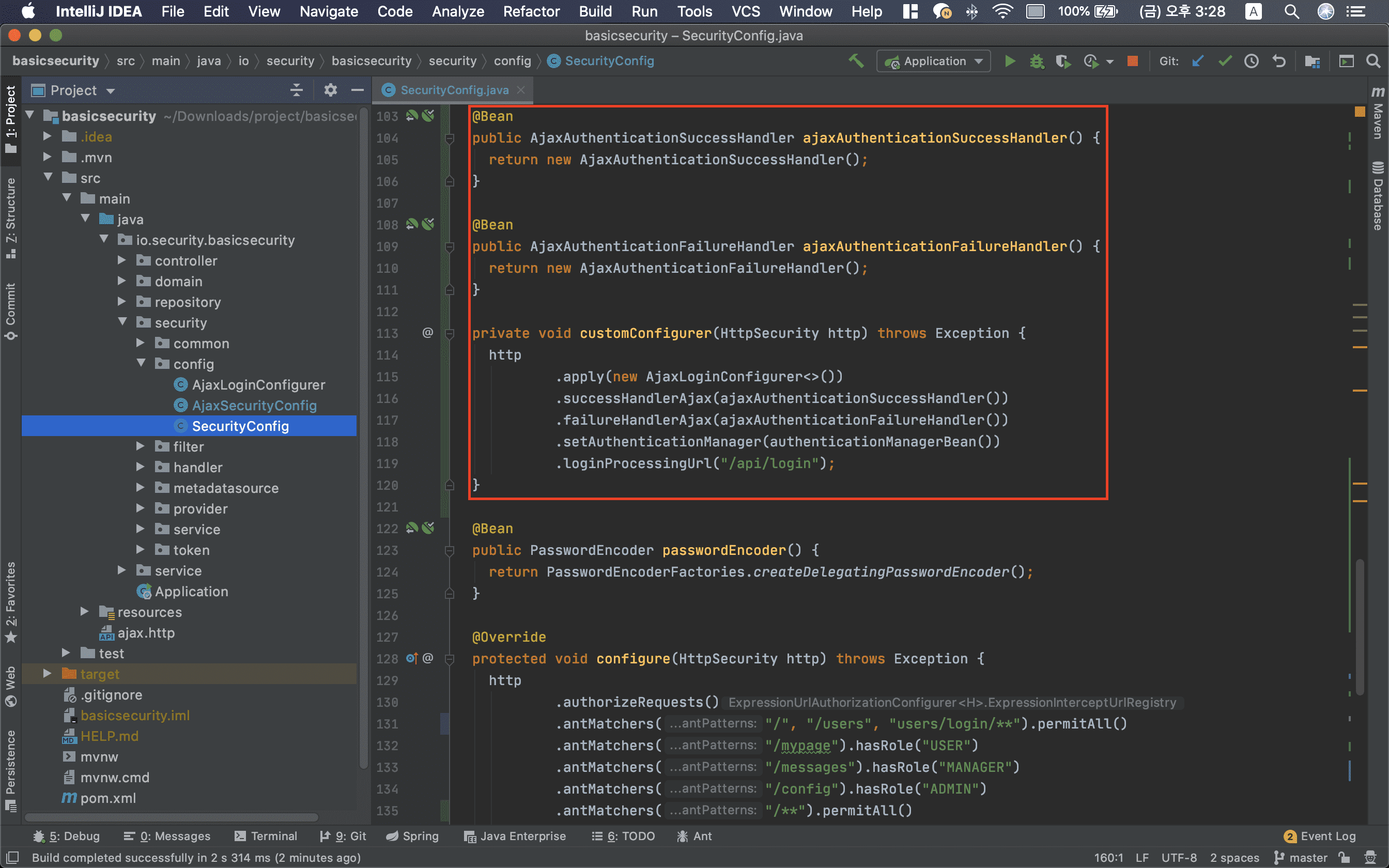Click the master git branch widget
The width and height of the screenshot is (1389, 868).
point(1301,858)
